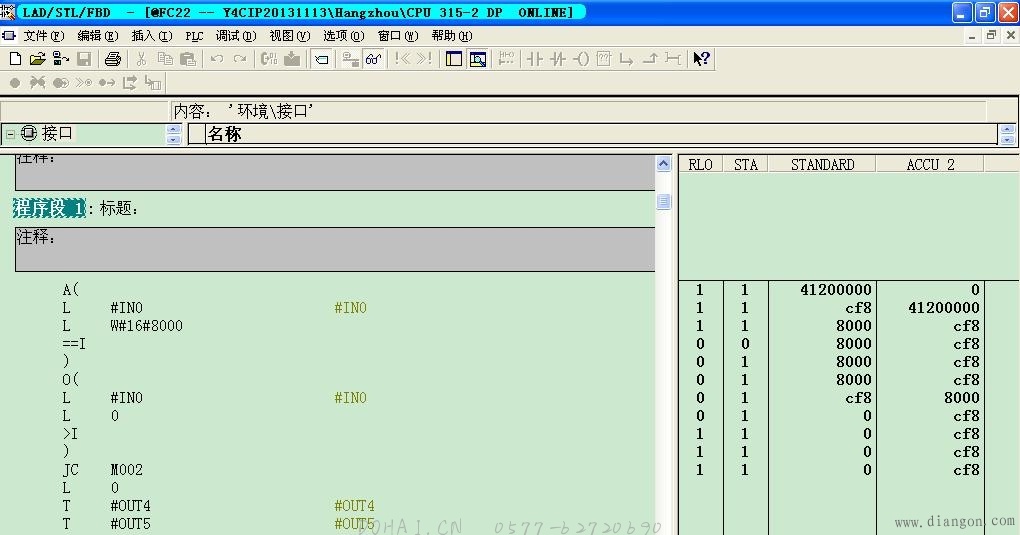Open the 选项(O) menu
Screen dimensions: 1020x535
click(x=344, y=36)
